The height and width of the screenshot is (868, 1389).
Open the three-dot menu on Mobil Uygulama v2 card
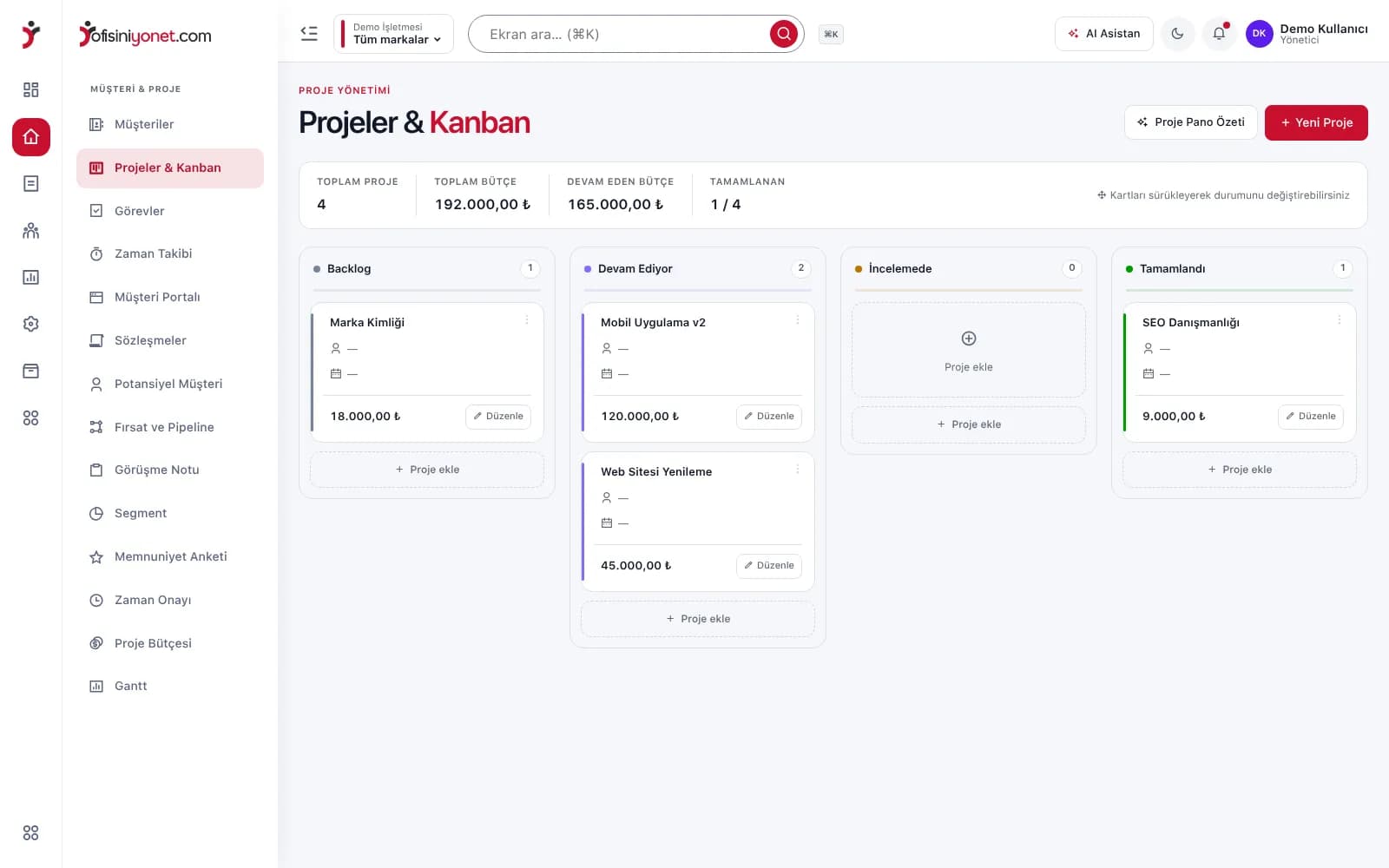(x=797, y=320)
